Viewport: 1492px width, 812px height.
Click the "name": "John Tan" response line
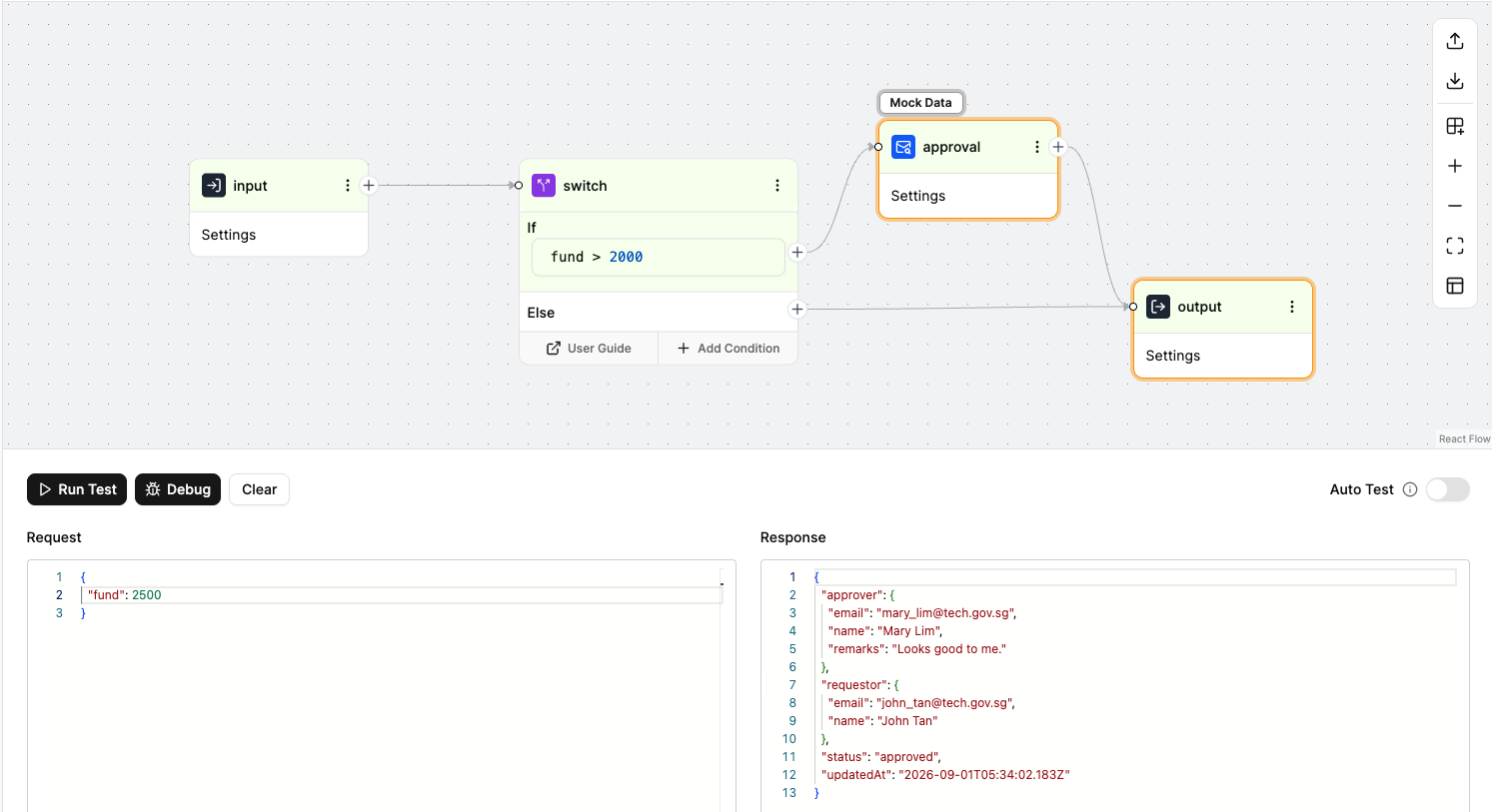882,721
